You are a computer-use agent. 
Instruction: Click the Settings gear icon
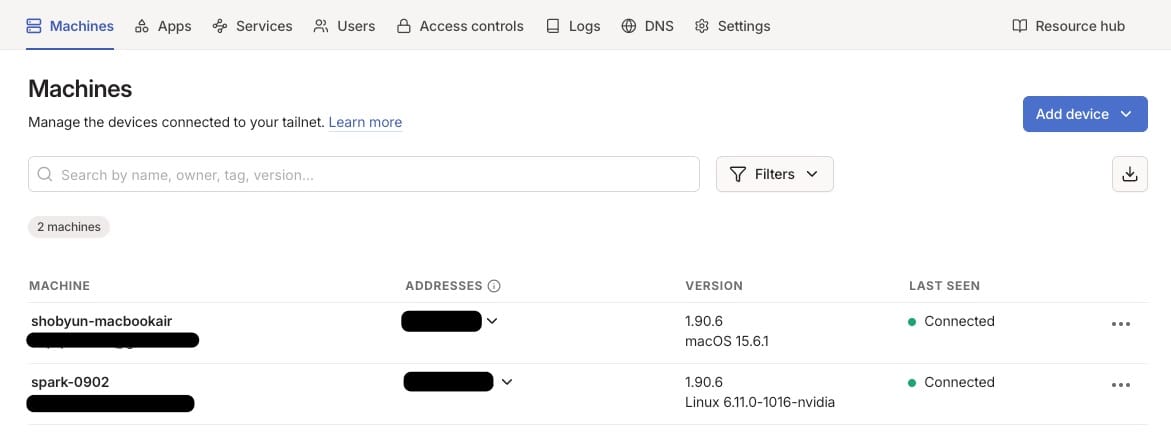pos(702,26)
